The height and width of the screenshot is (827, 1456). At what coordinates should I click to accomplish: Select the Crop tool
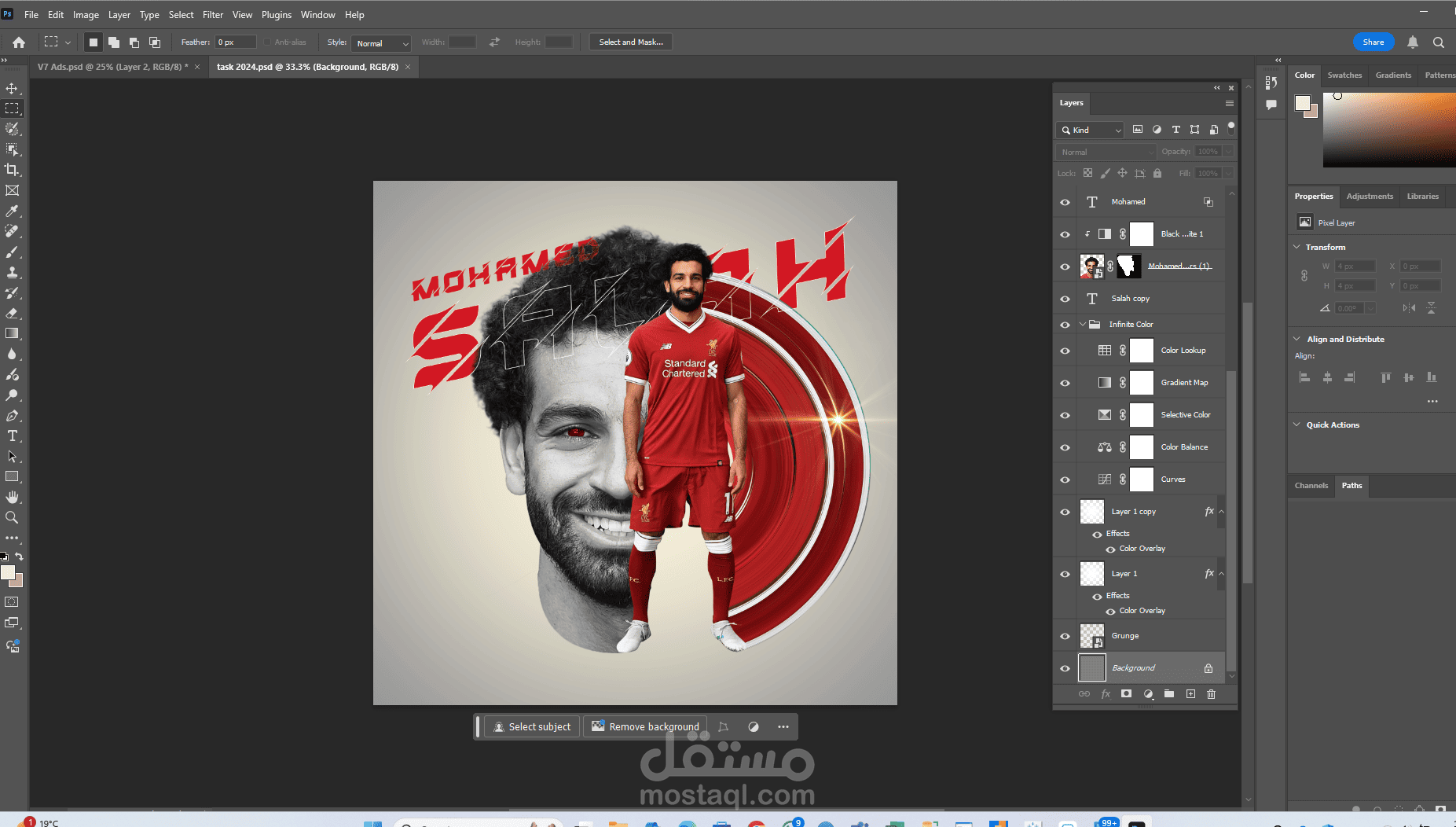point(12,170)
